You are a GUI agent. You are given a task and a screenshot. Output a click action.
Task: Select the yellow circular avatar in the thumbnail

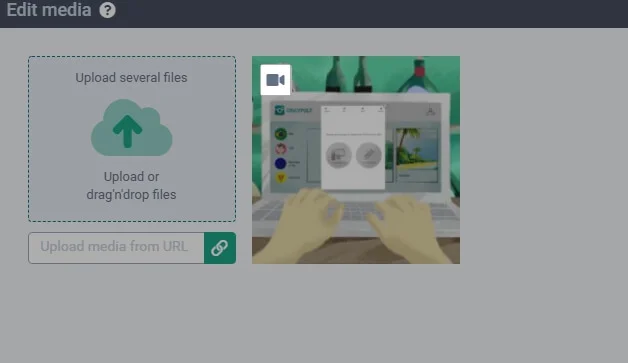tap(281, 177)
